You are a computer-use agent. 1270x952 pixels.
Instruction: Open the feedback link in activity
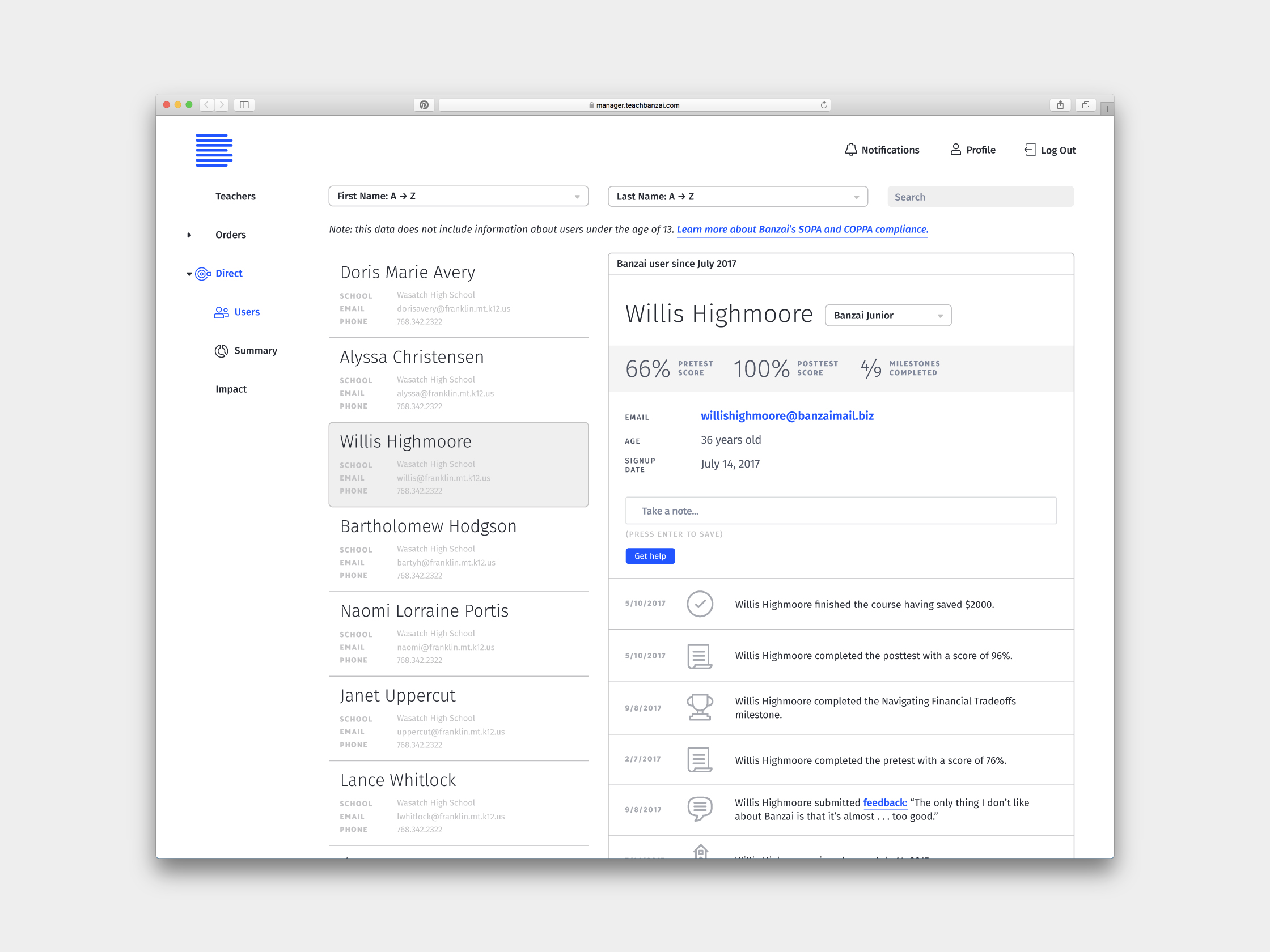pos(885,803)
